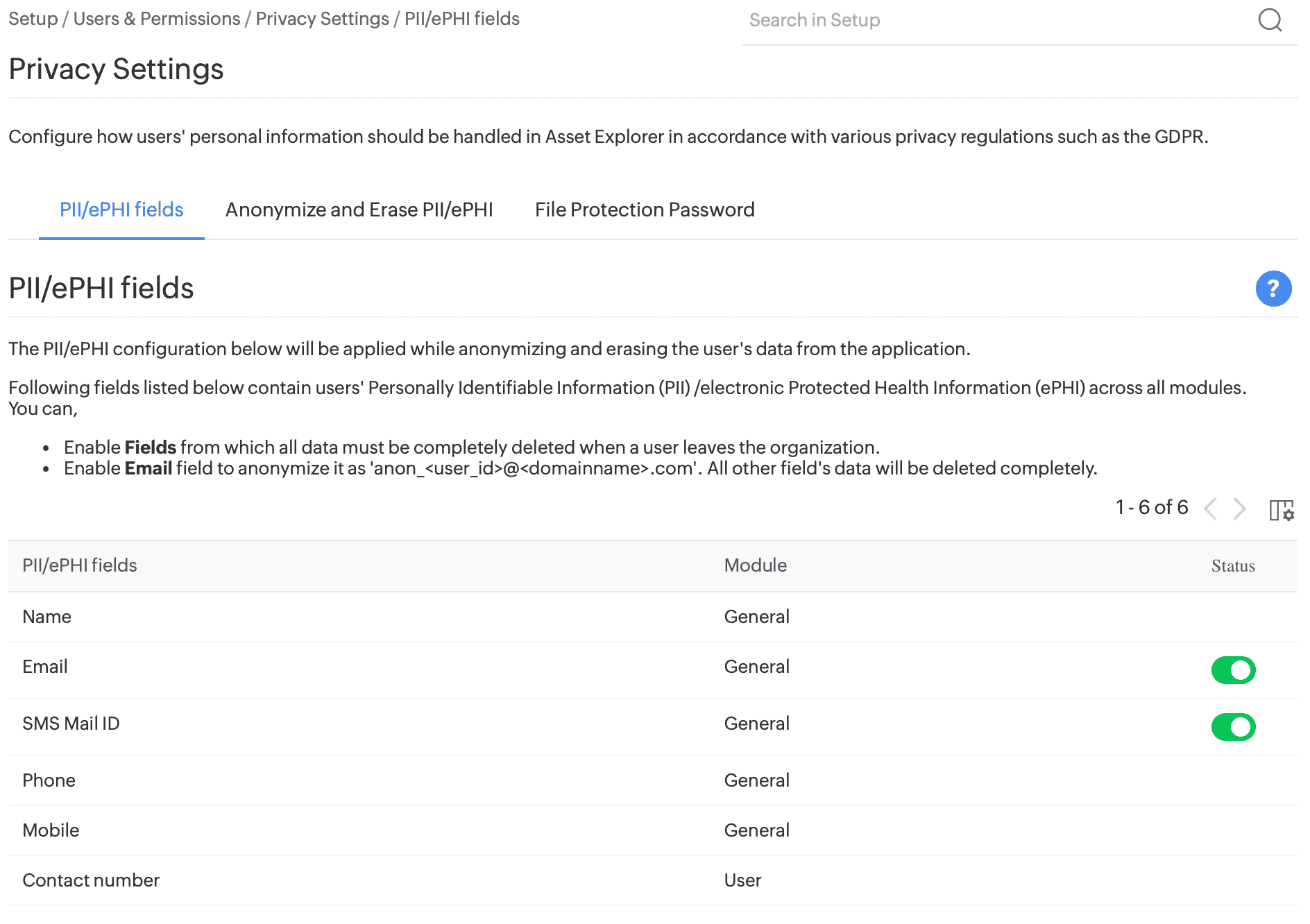Click the Privacy Settings breadcrumb link
Image resolution: width=1310 pixels, height=924 pixels.
click(322, 19)
